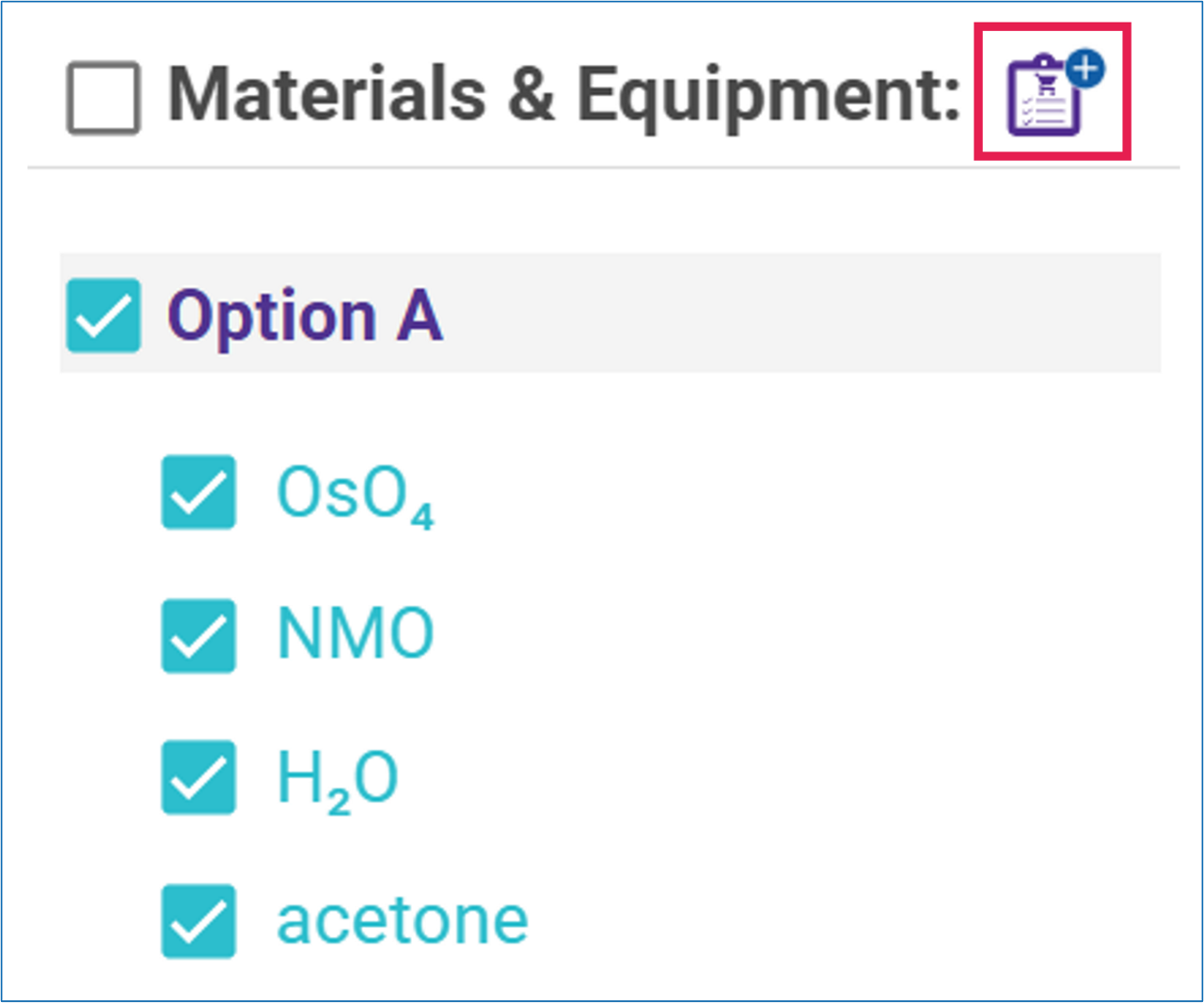Viewport: 1204px width, 1003px height.
Task: Click the word "Materials" in the header
Action: (326, 95)
